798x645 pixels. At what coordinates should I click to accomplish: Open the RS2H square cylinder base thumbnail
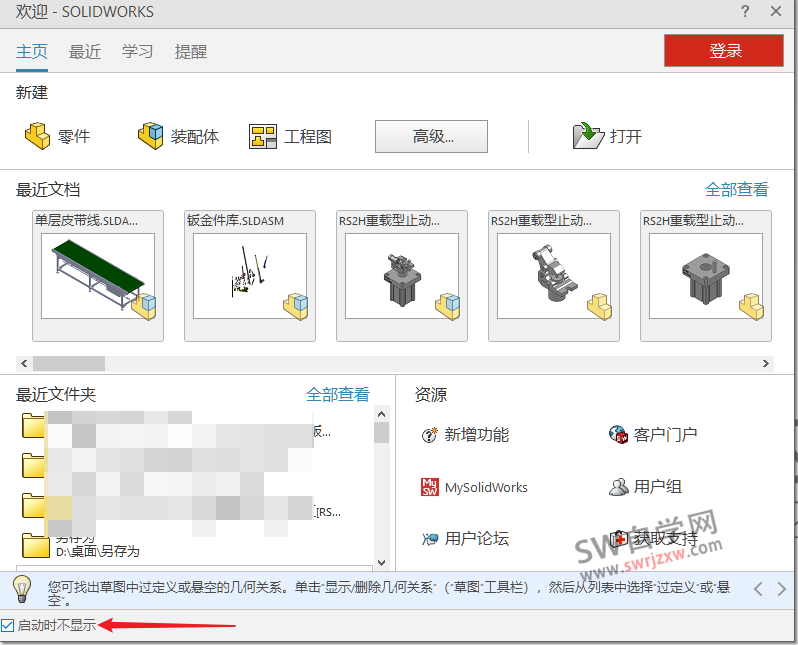point(706,275)
